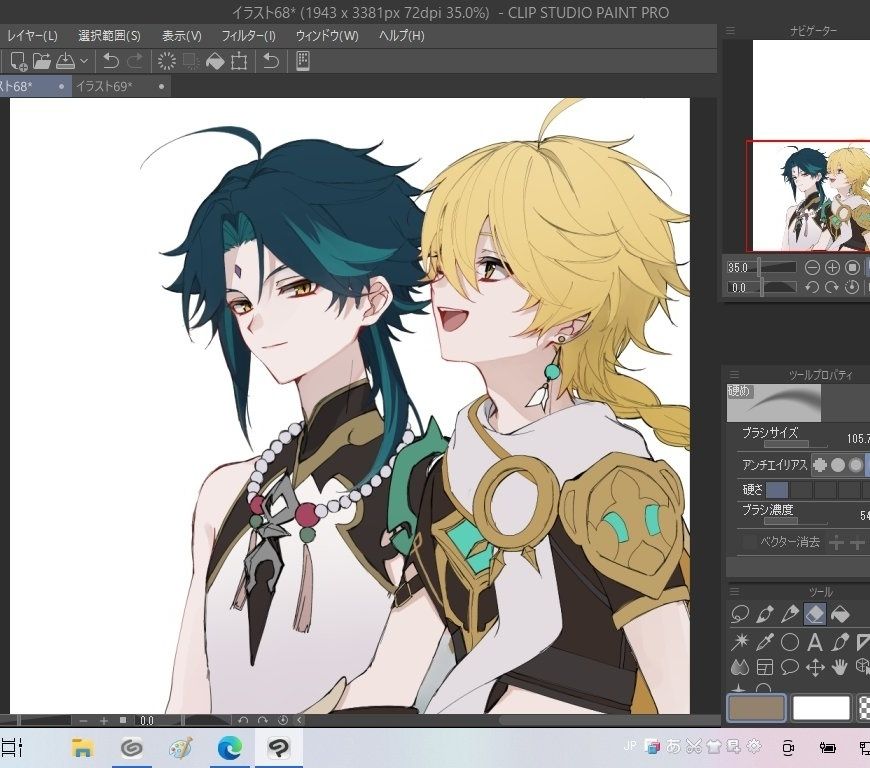This screenshot has width=870, height=768.
Task: Select the Text tool
Action: tap(815, 642)
